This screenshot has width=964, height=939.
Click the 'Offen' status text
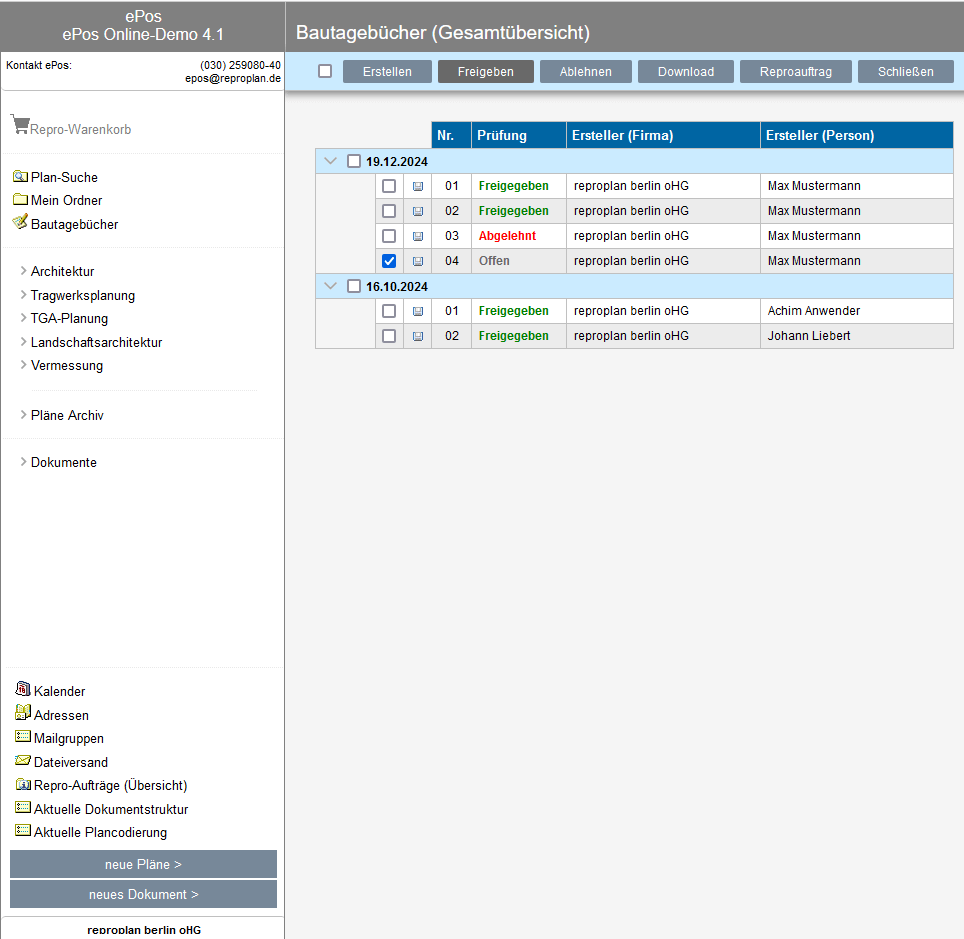494,261
